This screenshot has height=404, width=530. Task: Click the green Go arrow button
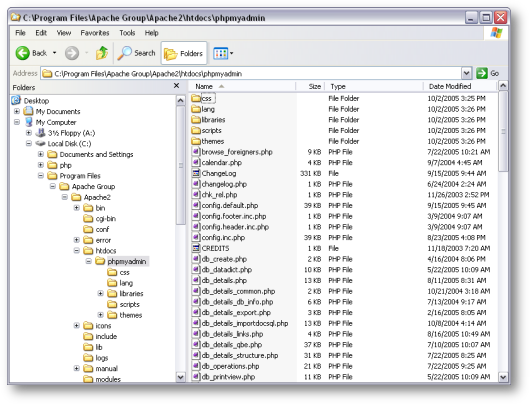482,73
